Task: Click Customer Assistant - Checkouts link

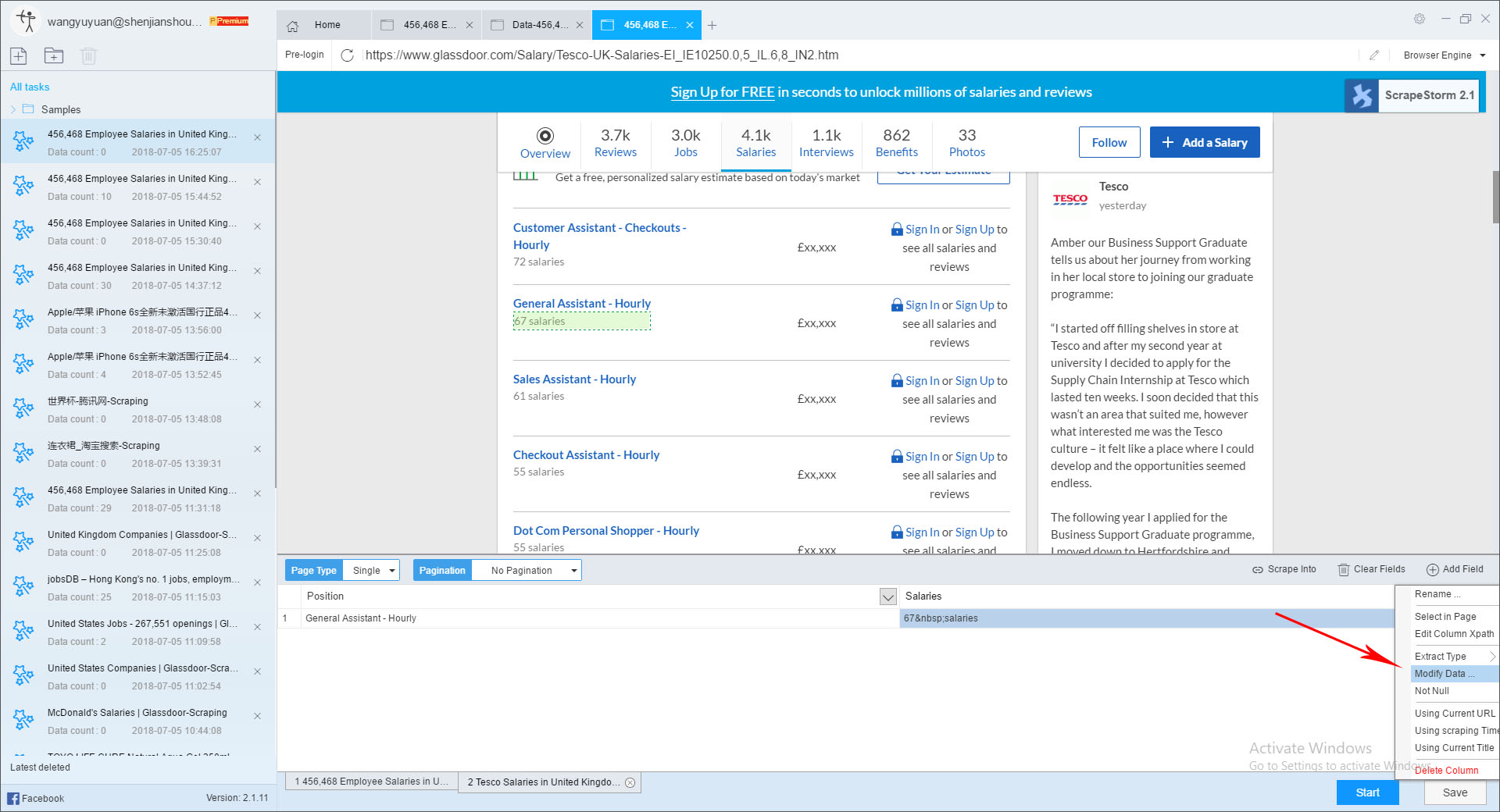Action: pyautogui.click(x=599, y=236)
